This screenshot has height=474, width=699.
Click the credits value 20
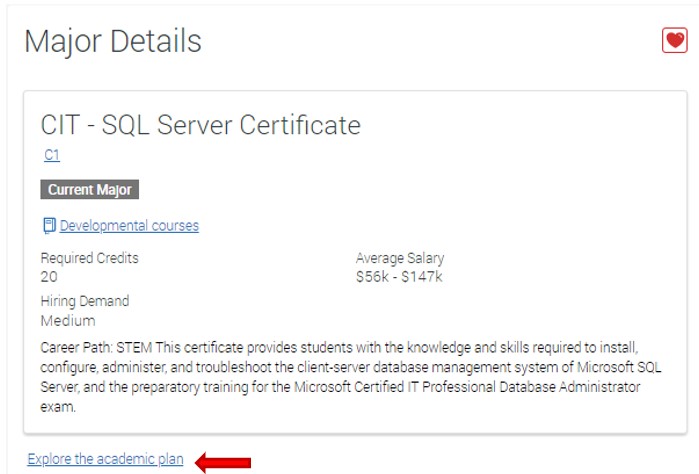49,276
